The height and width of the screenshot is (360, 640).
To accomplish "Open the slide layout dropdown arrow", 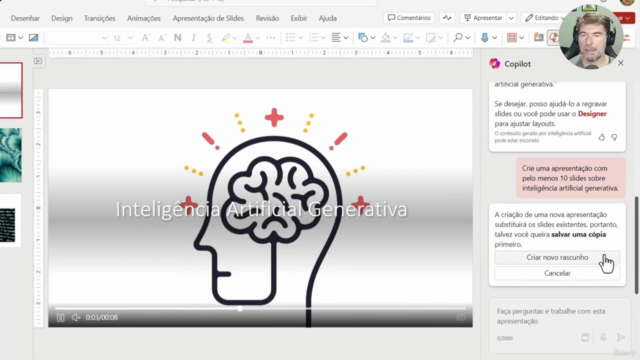I will tap(20, 38).
